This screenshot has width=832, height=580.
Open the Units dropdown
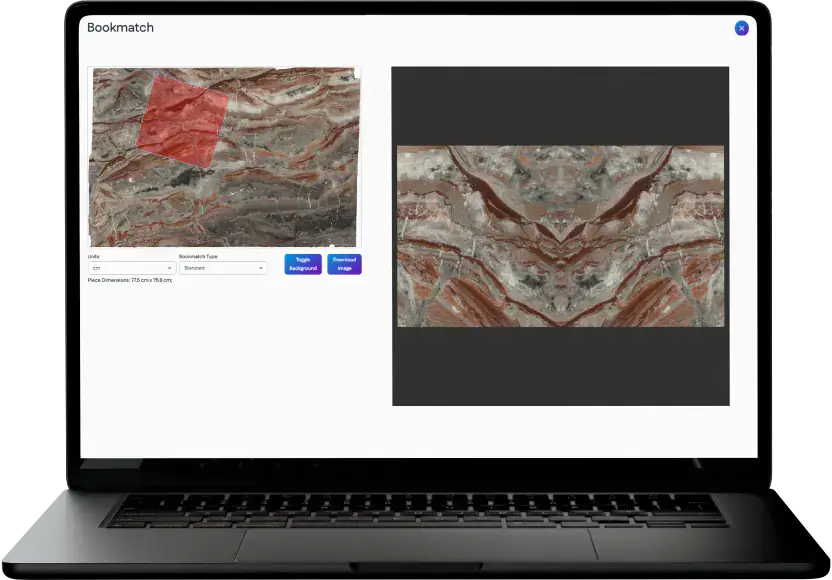tap(132, 268)
